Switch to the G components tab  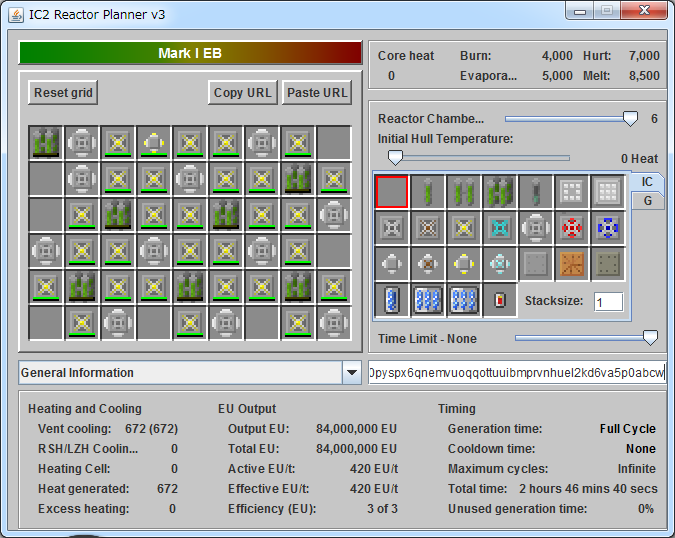click(x=647, y=201)
